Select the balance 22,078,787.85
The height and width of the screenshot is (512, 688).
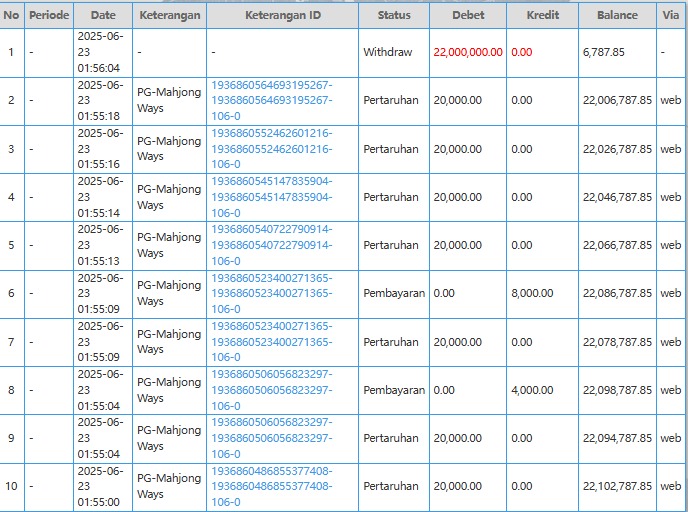[x=617, y=342]
